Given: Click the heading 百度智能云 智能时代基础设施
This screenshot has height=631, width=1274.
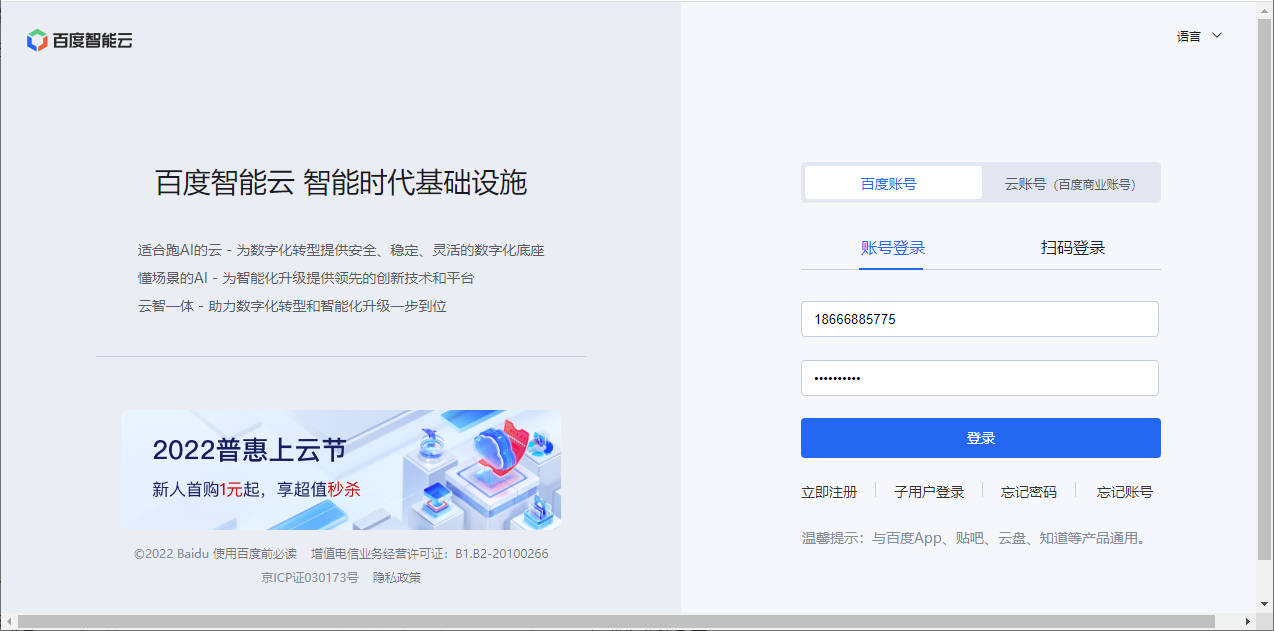Looking at the screenshot, I should (x=341, y=183).
